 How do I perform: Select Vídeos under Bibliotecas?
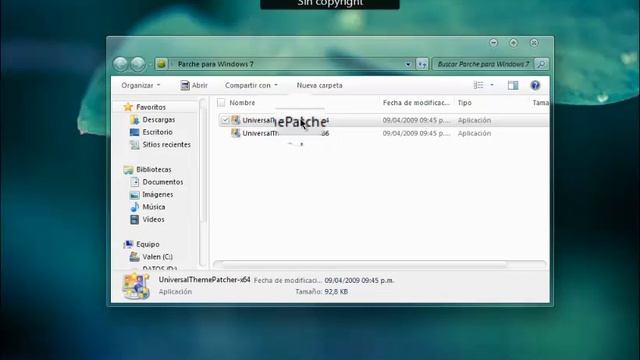[x=153, y=220]
